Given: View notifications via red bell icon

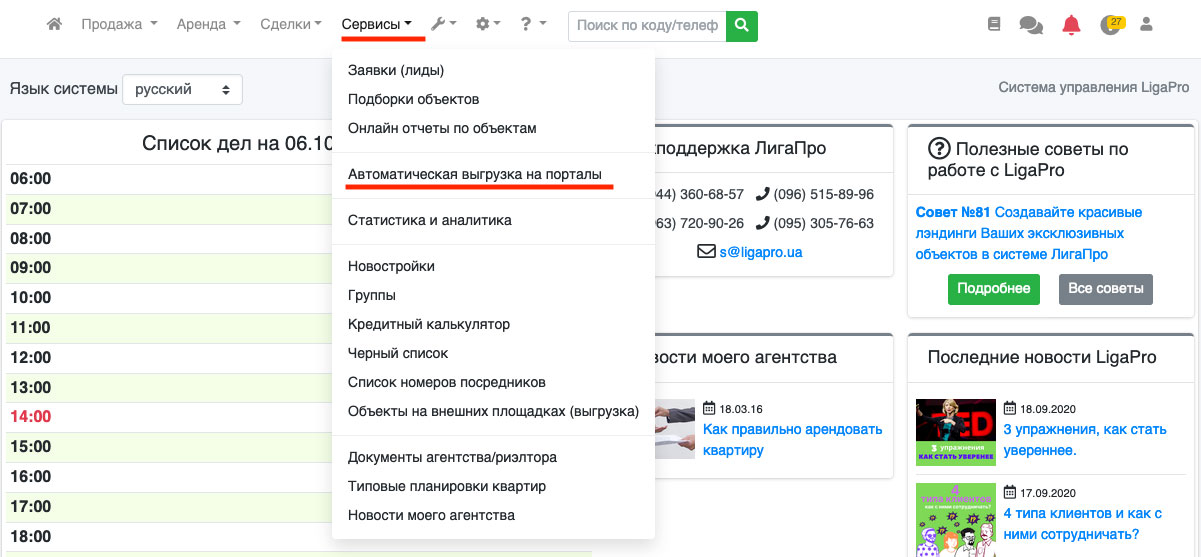Looking at the screenshot, I should [1071, 25].
